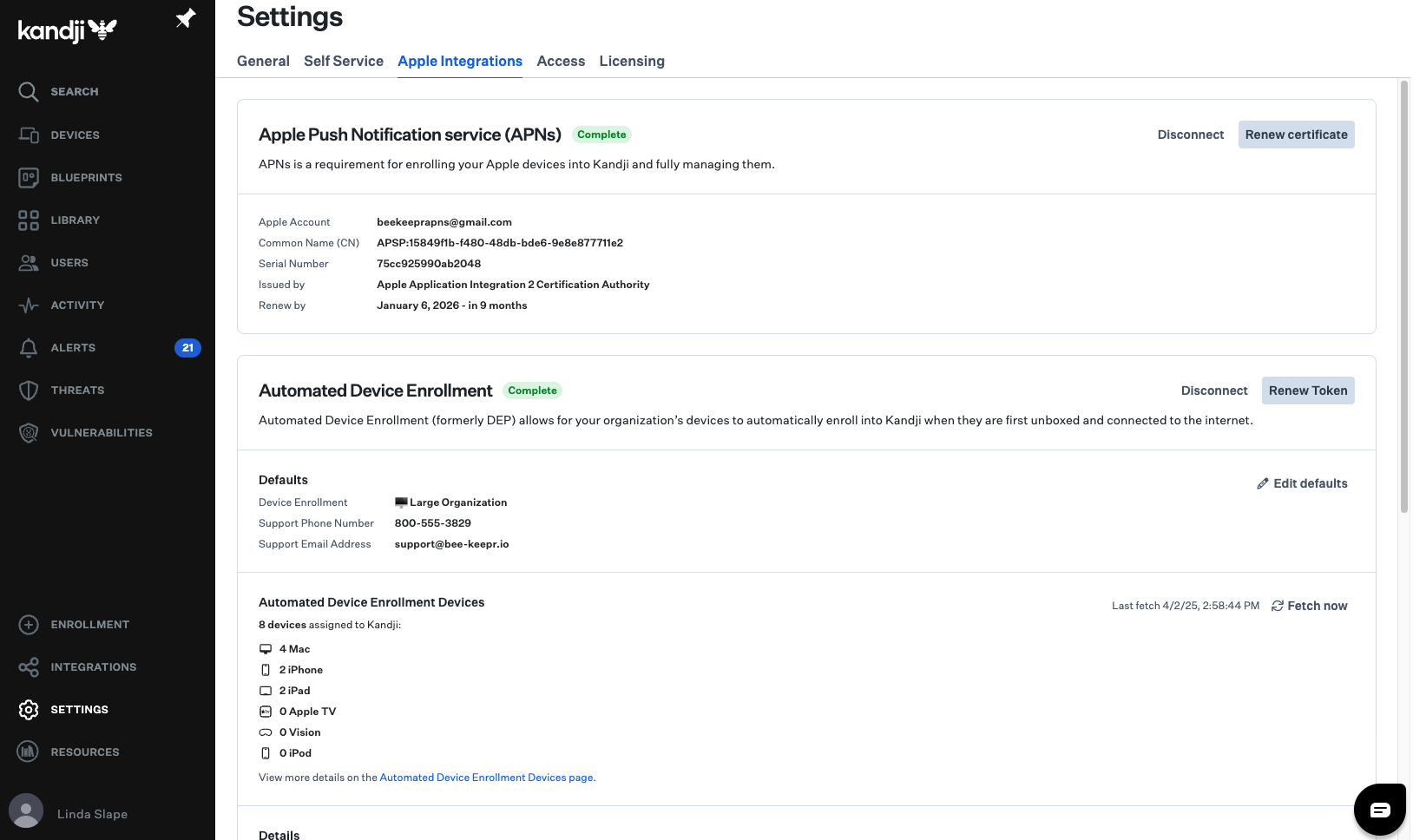Image resolution: width=1413 pixels, height=840 pixels.
Task: Open Devices from the sidebar label
Action: pos(76,135)
